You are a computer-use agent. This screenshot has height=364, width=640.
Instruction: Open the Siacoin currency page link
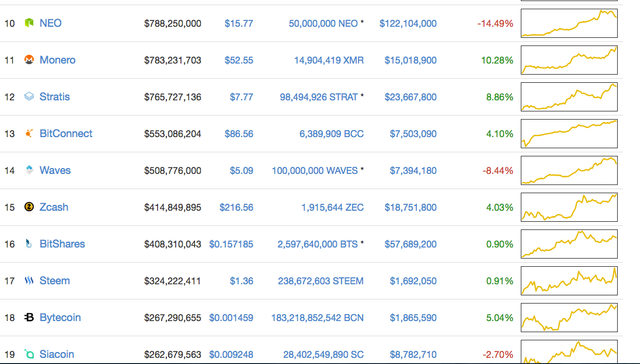[57, 354]
